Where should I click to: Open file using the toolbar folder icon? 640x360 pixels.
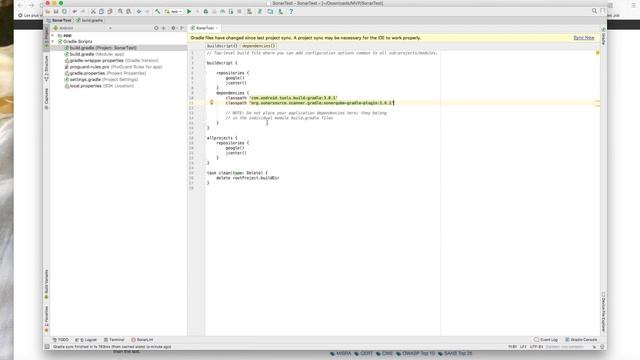tap(48, 12)
